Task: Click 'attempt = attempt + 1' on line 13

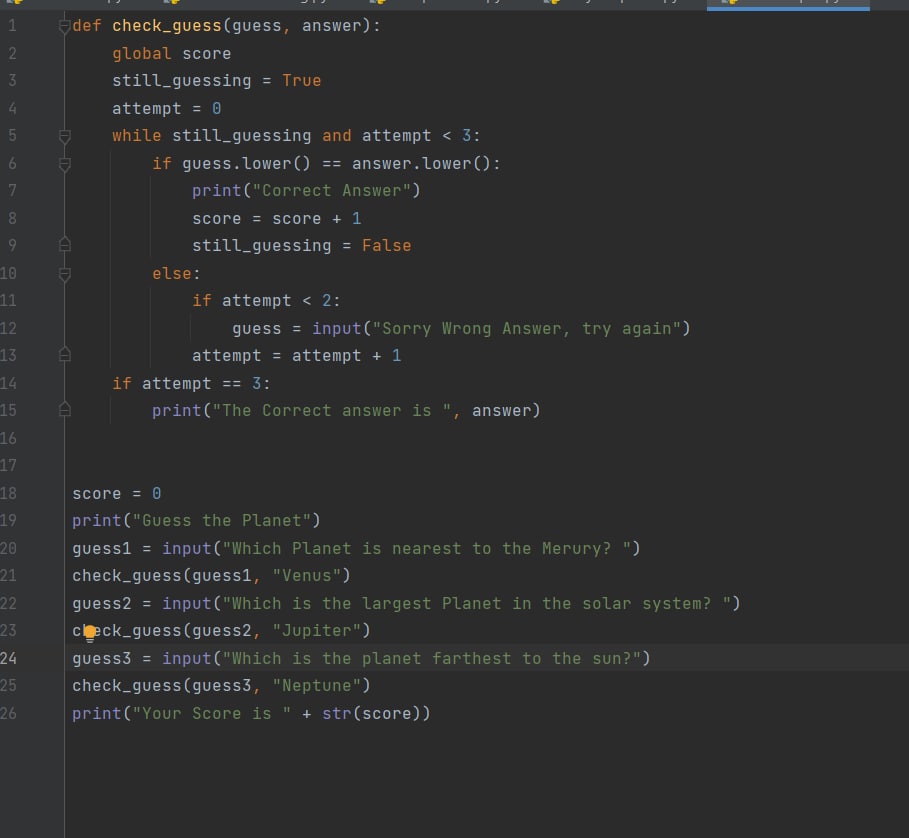Action: [x=296, y=356]
